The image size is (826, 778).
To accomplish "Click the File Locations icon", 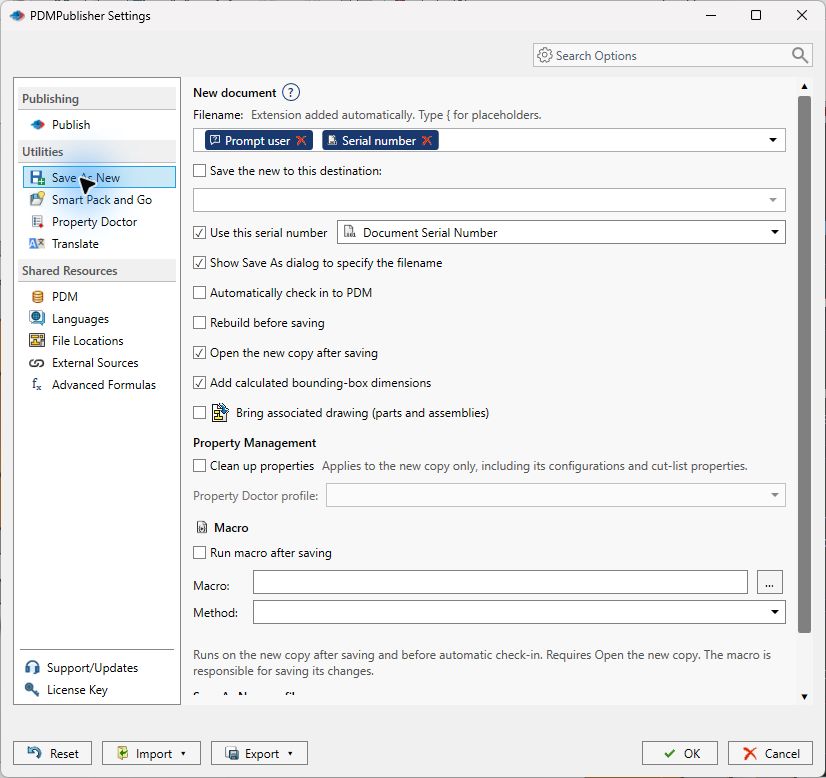I will [37, 340].
